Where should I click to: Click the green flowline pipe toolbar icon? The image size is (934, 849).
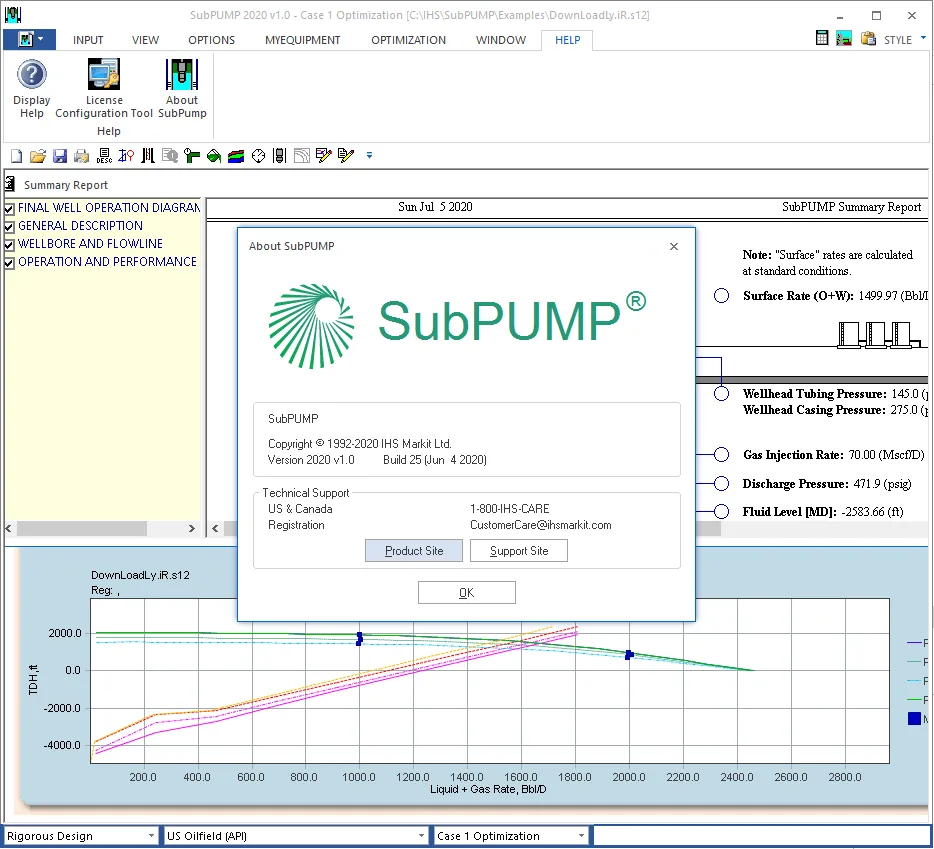(x=192, y=156)
